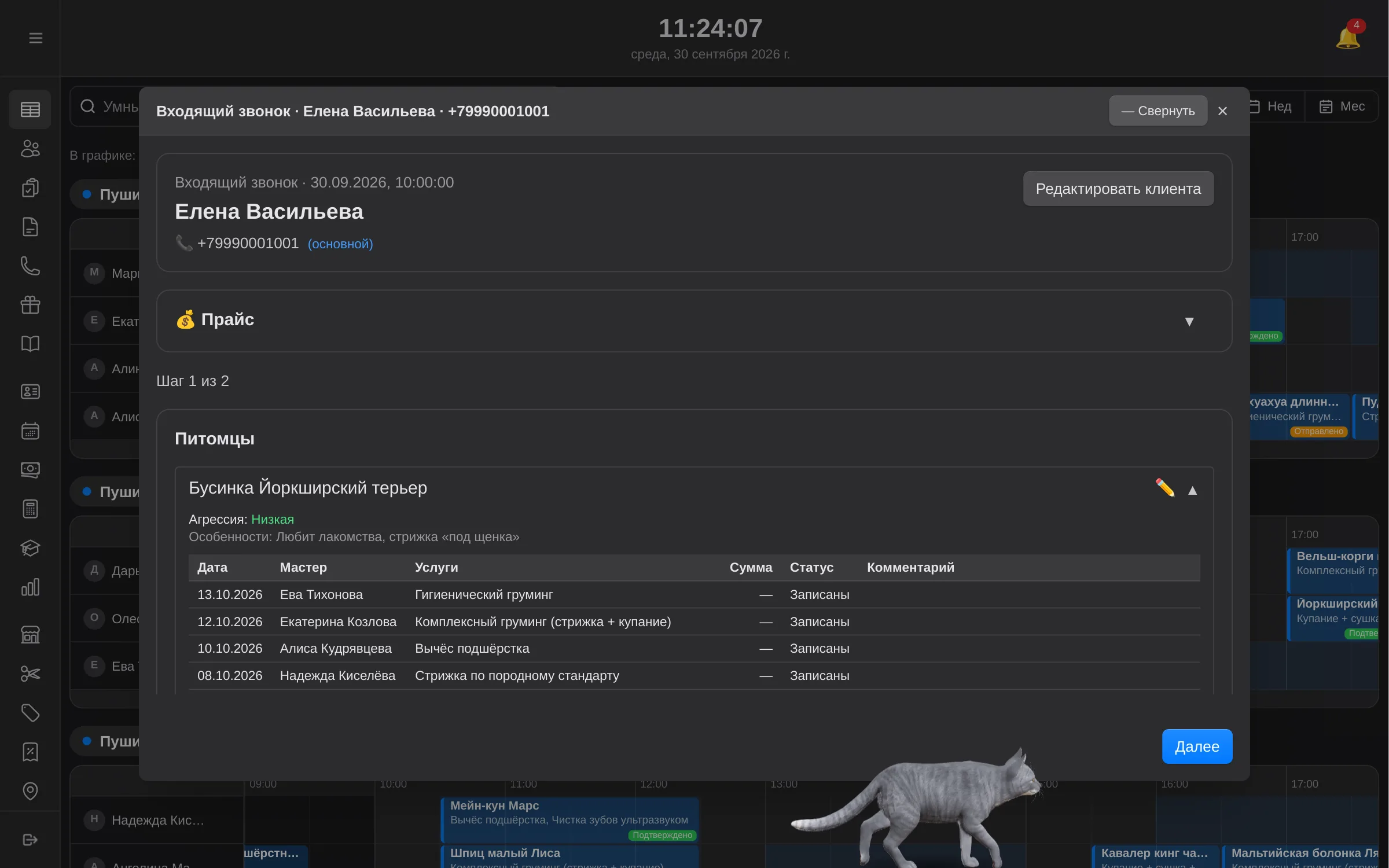
Task: Select the 13.10.2026 date cell
Action: [230, 595]
